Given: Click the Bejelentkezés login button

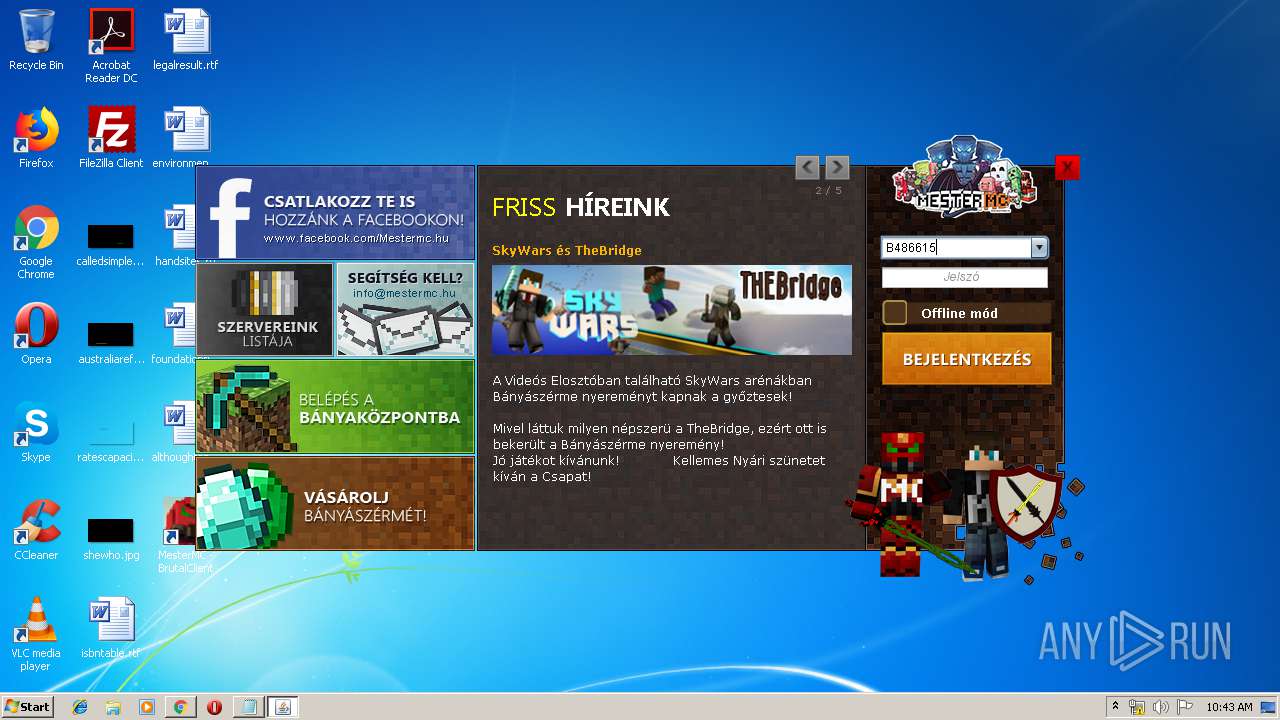Looking at the screenshot, I should (x=967, y=359).
